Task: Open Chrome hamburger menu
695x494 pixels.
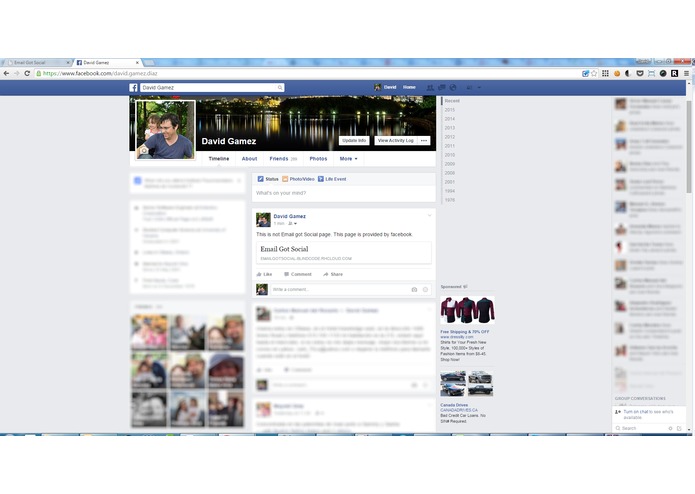Action: (686, 74)
